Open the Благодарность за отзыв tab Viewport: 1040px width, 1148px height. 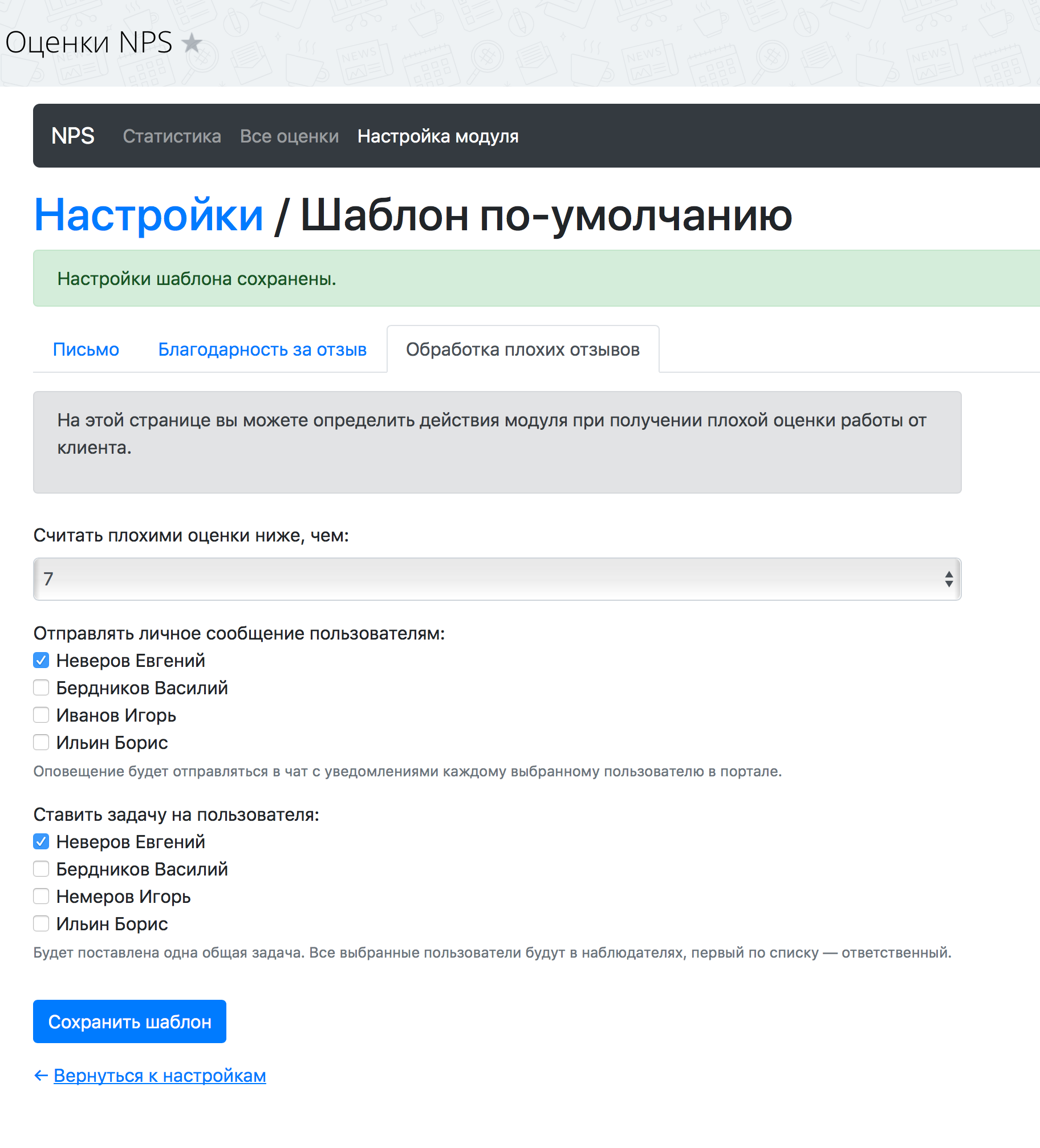(262, 349)
